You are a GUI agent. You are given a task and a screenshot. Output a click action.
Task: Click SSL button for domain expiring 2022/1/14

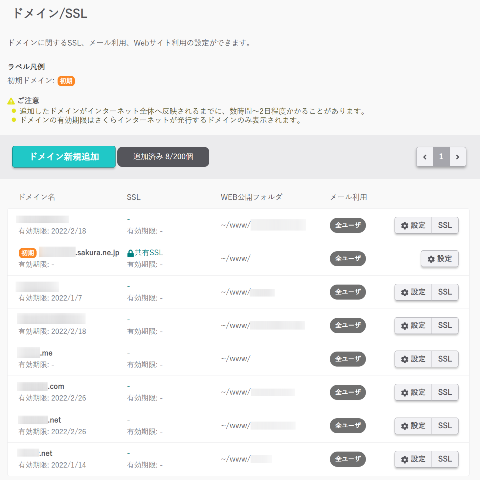(445, 459)
